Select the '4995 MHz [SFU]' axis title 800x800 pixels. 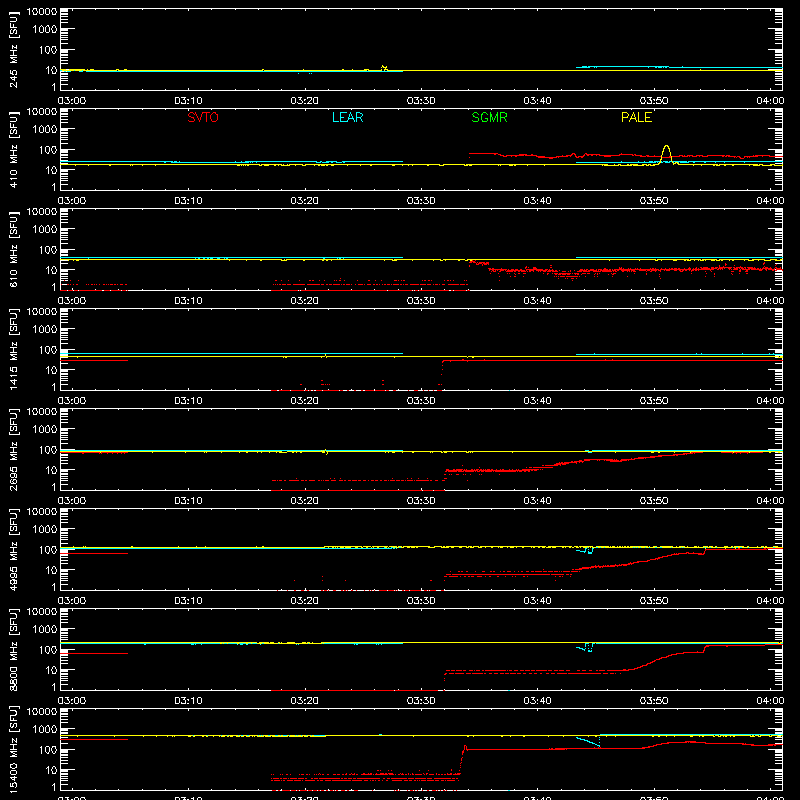[x=13, y=549]
